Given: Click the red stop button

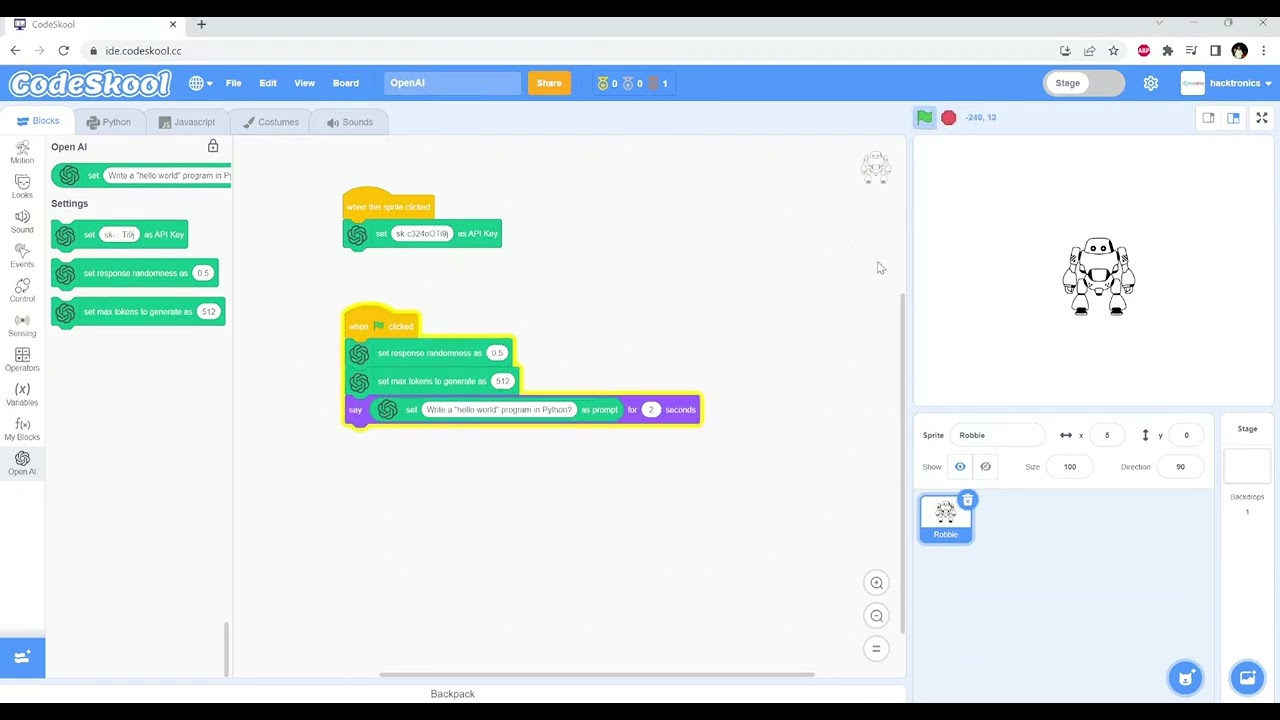Looking at the screenshot, I should pyautogui.click(x=949, y=118).
